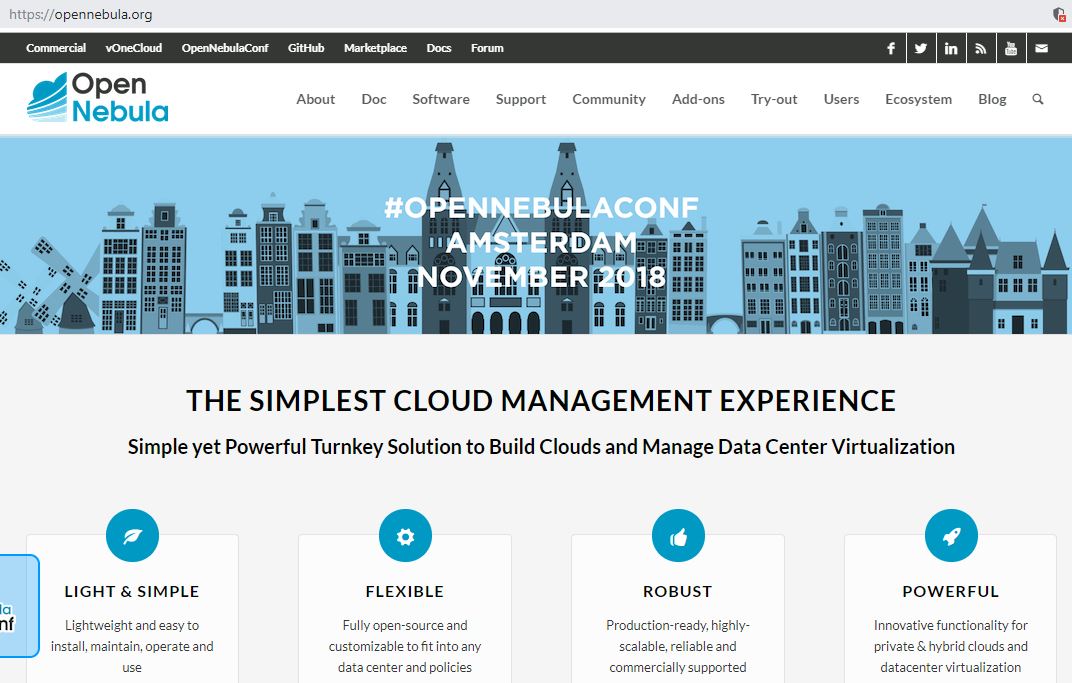The width and height of the screenshot is (1072, 683).
Task: Select the Ecosystem navigation item
Action: [917, 99]
